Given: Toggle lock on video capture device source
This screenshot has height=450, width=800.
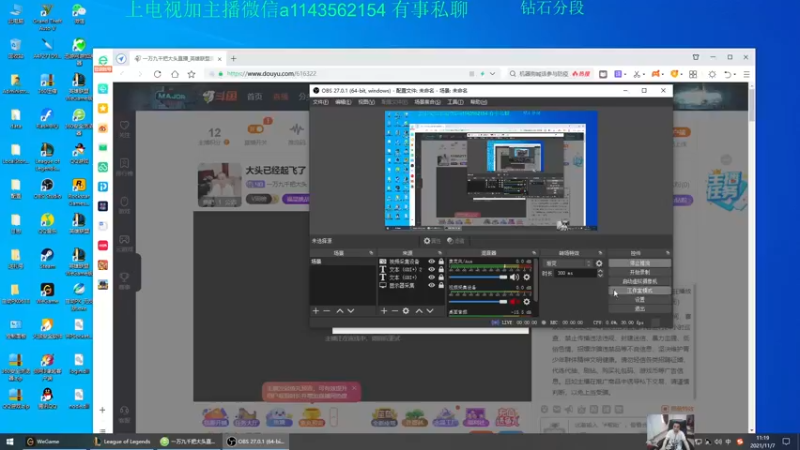Looking at the screenshot, I should 441,261.
